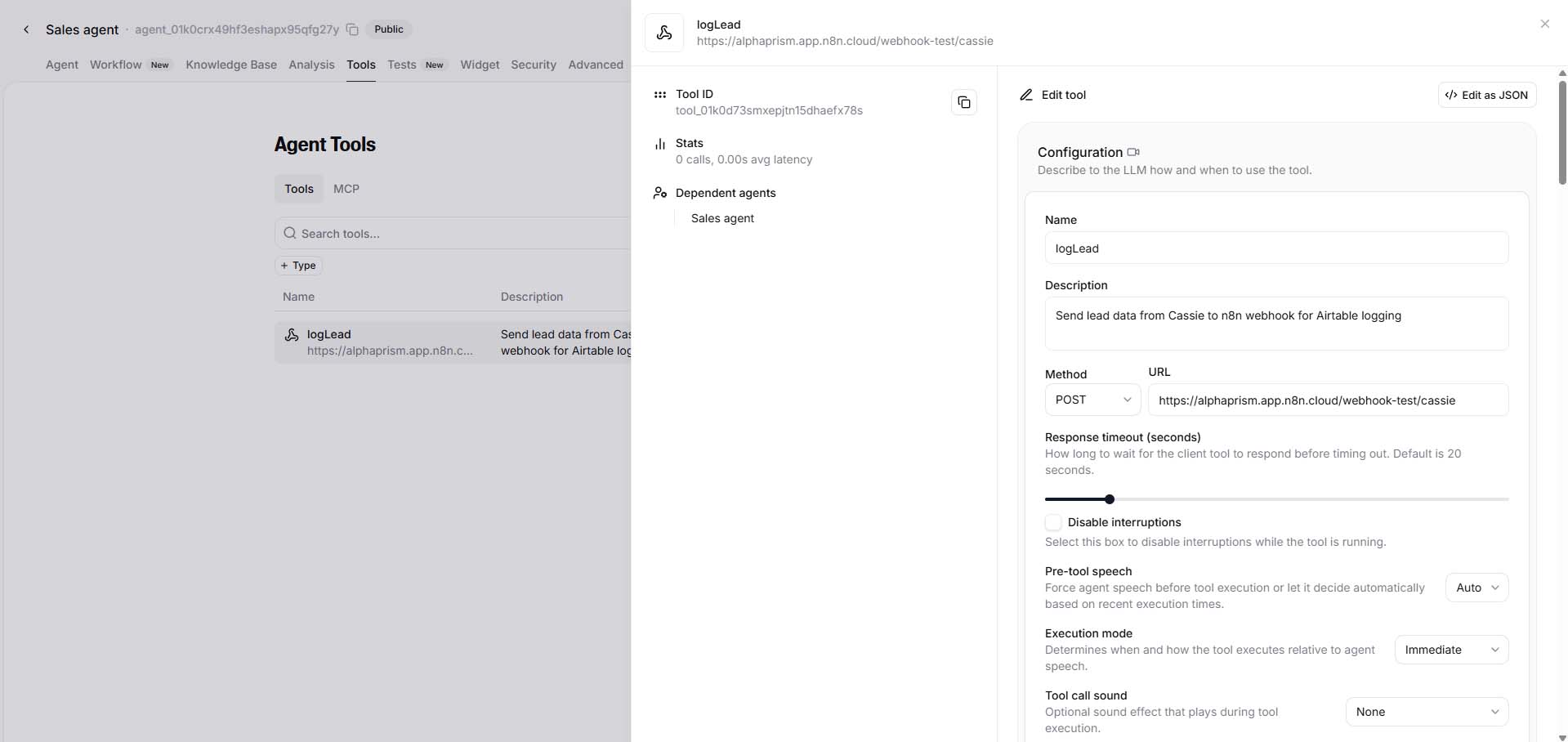
Task: Click the webhook icon in panel header
Action: (x=664, y=33)
